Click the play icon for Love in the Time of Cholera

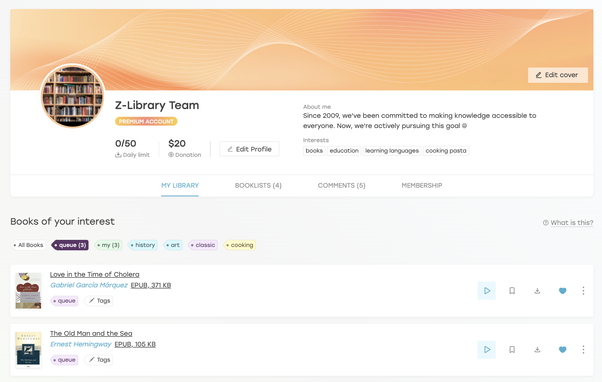(486, 291)
